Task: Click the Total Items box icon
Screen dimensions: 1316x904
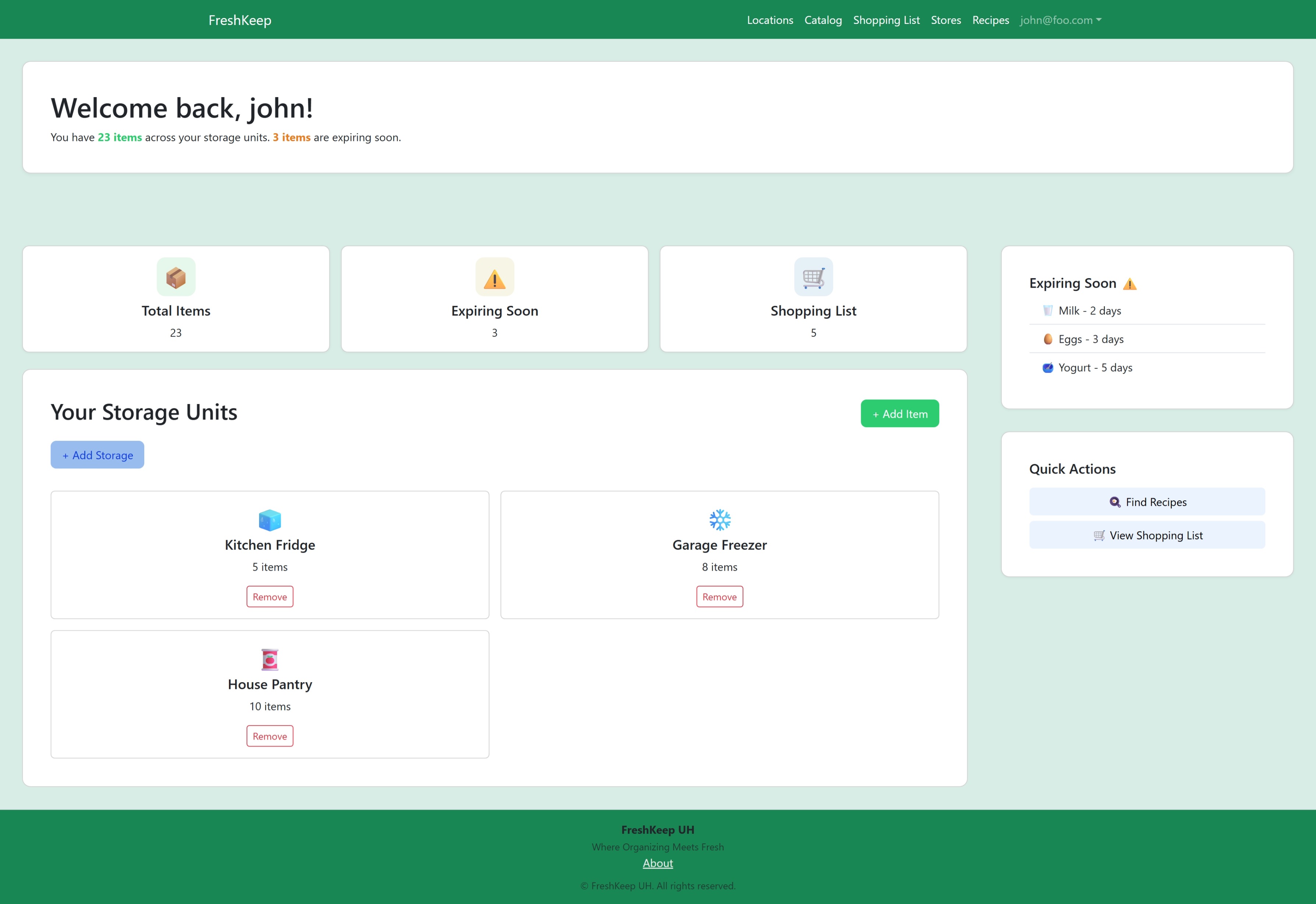Action: [176, 277]
